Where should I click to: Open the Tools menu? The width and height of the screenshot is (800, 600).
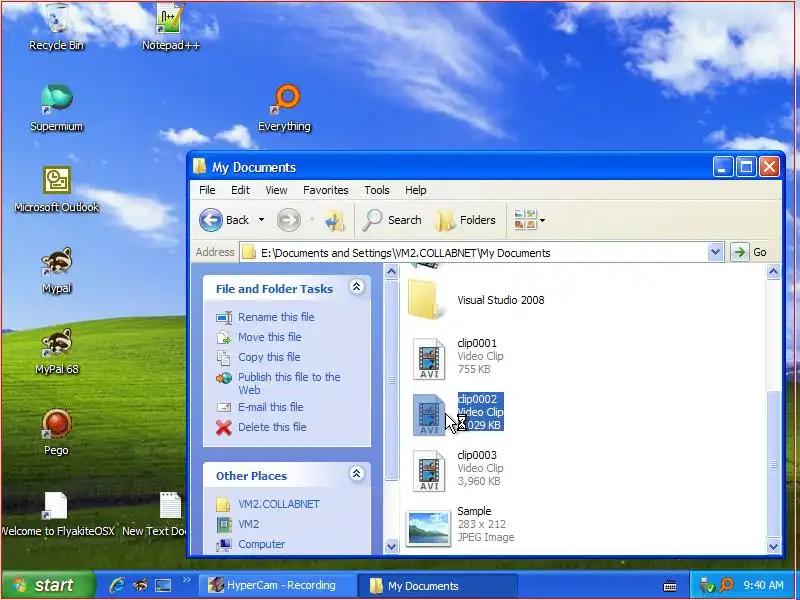[377, 190]
